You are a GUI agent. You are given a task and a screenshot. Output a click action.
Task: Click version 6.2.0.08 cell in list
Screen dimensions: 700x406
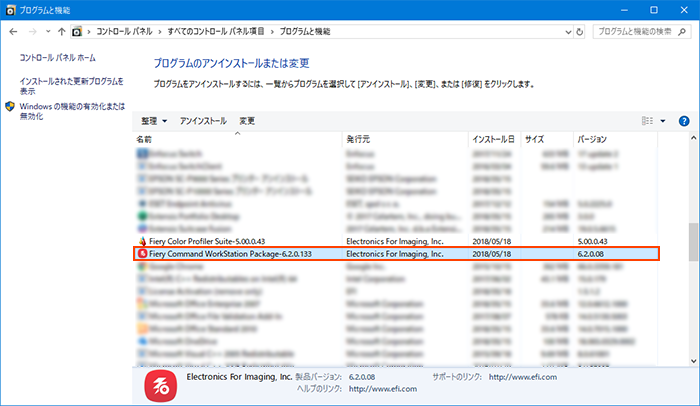click(590, 254)
